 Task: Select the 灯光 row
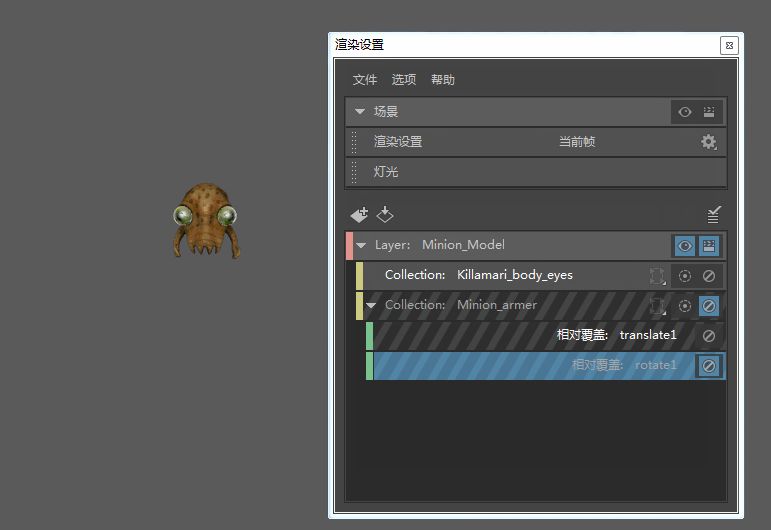coord(536,172)
